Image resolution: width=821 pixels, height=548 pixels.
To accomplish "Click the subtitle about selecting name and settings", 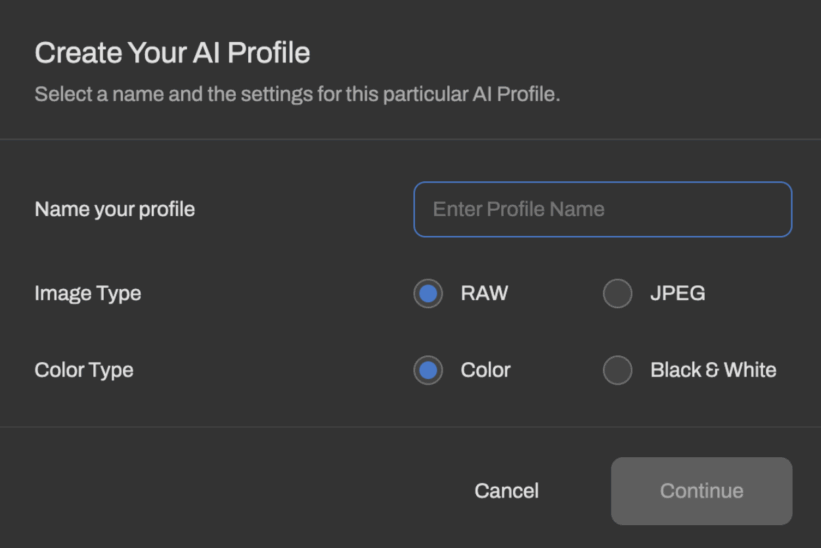I will [x=297, y=94].
